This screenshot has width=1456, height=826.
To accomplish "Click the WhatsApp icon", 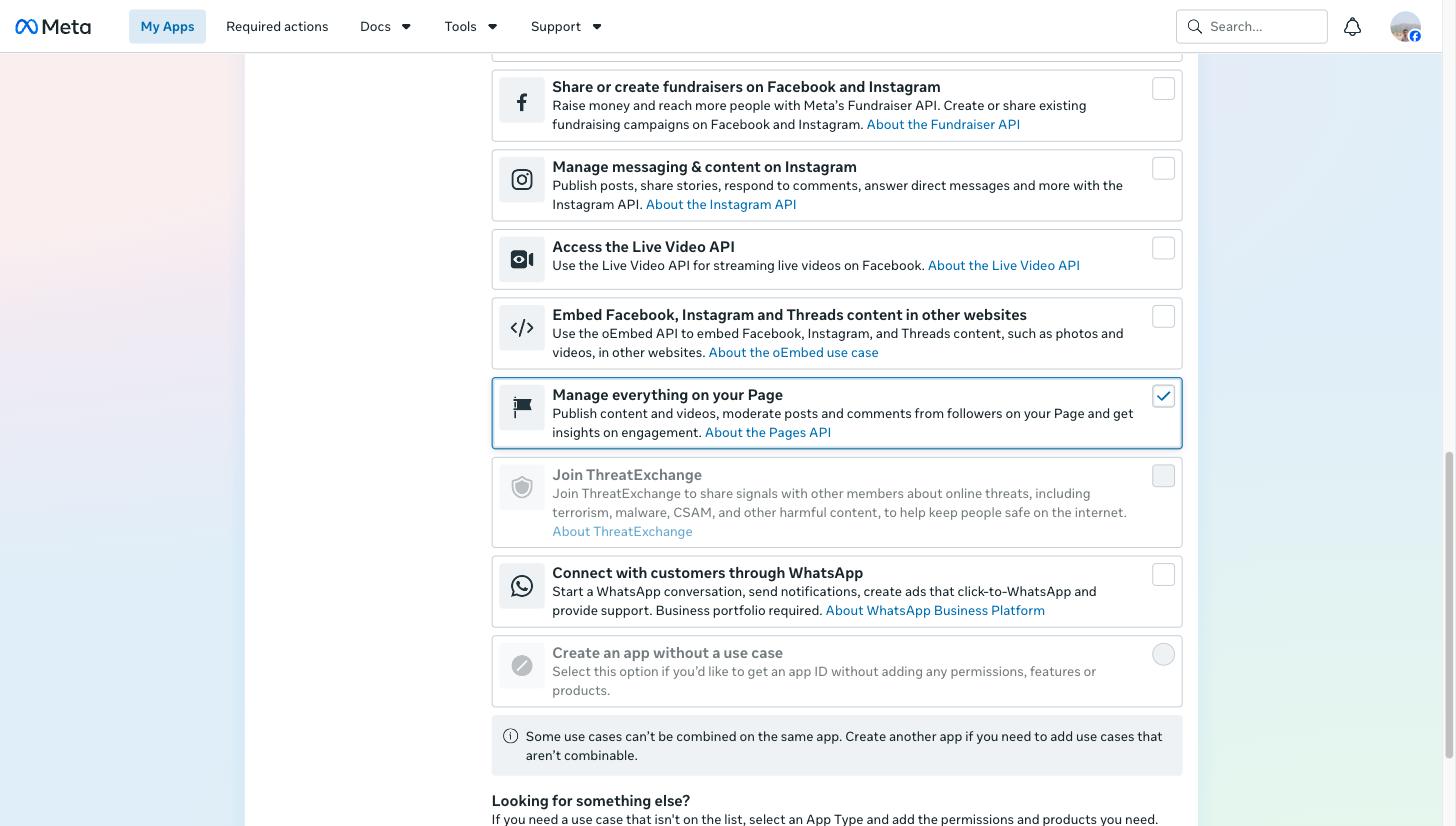I will [x=522, y=585].
